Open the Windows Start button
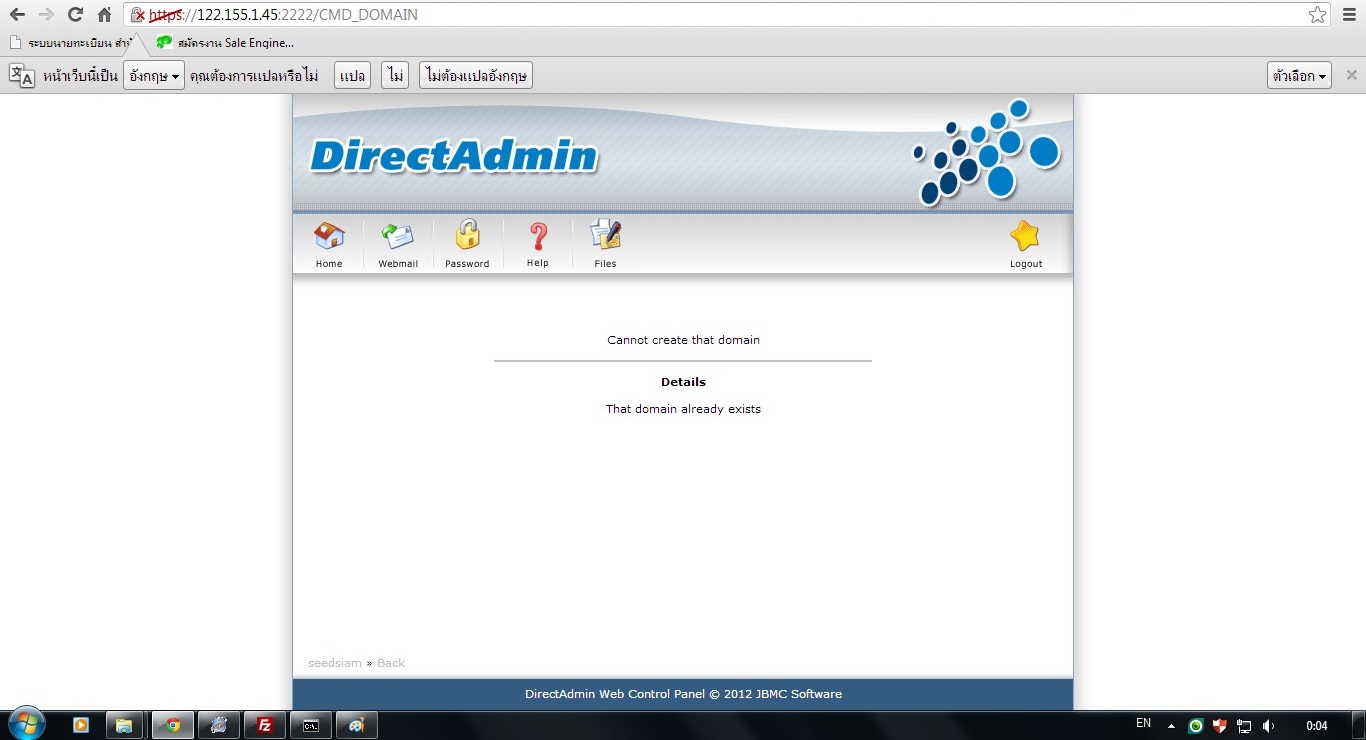 25,724
